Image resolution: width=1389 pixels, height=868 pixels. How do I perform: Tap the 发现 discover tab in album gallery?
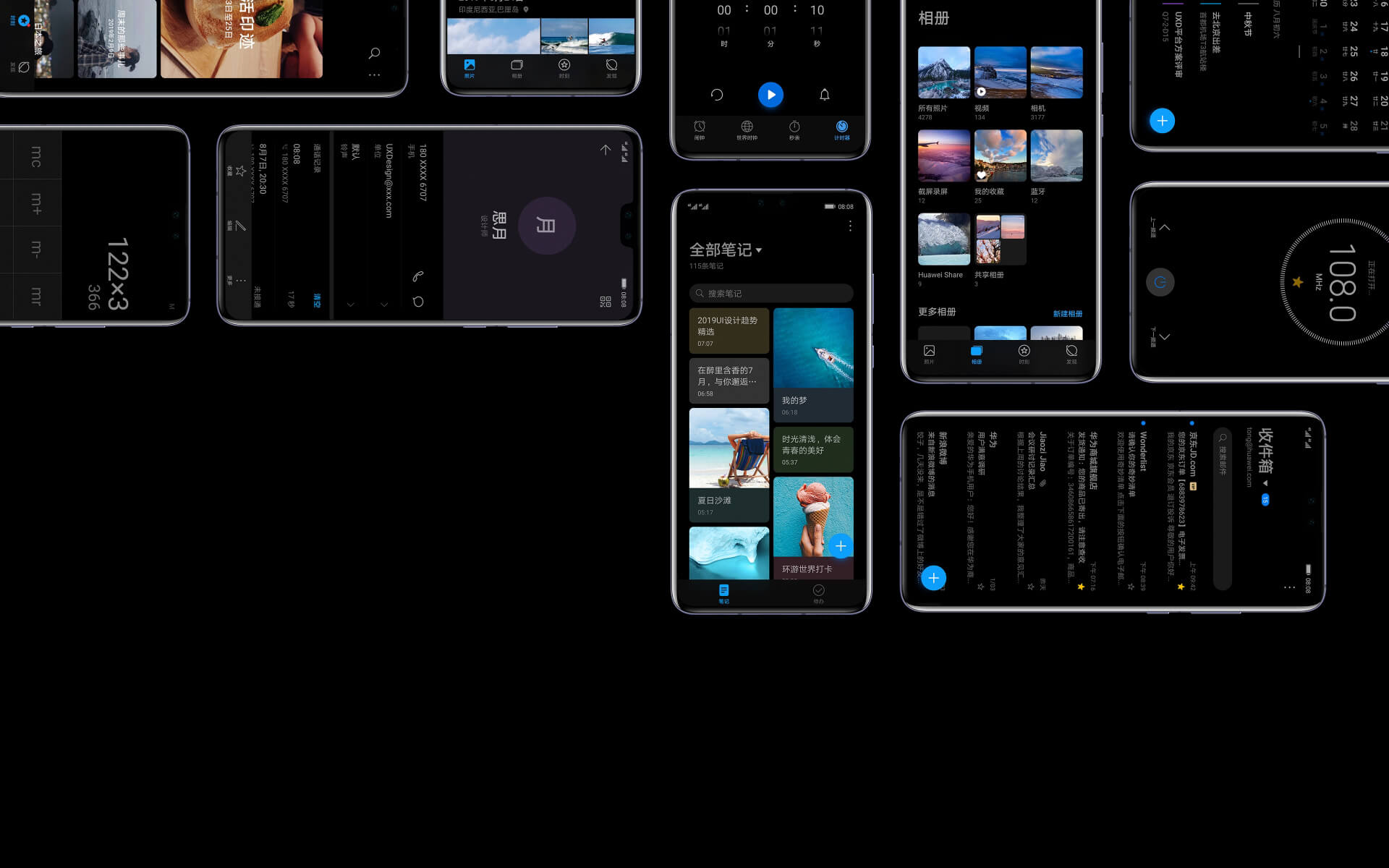coord(1071,354)
